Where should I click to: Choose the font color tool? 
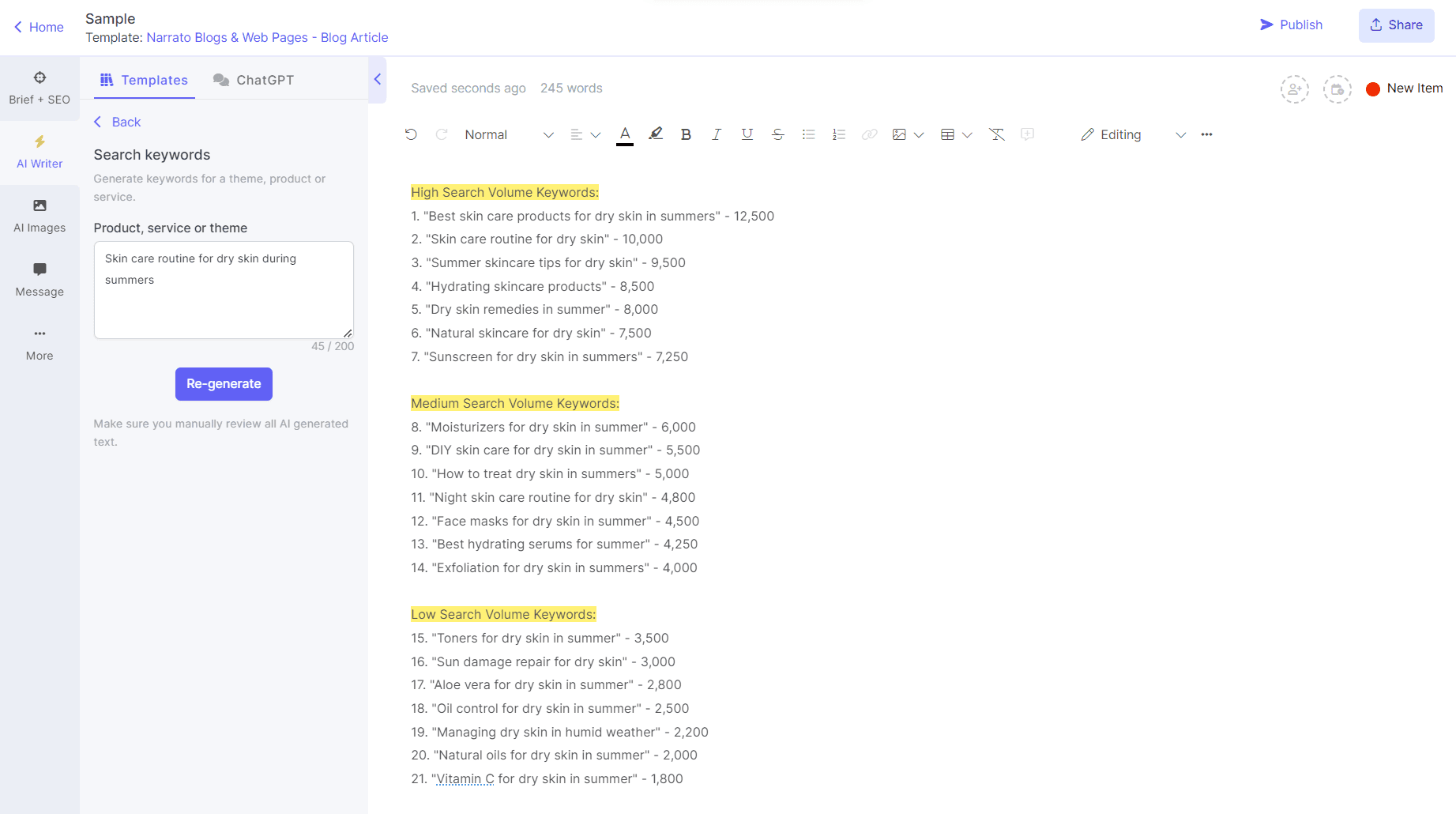tap(625, 134)
